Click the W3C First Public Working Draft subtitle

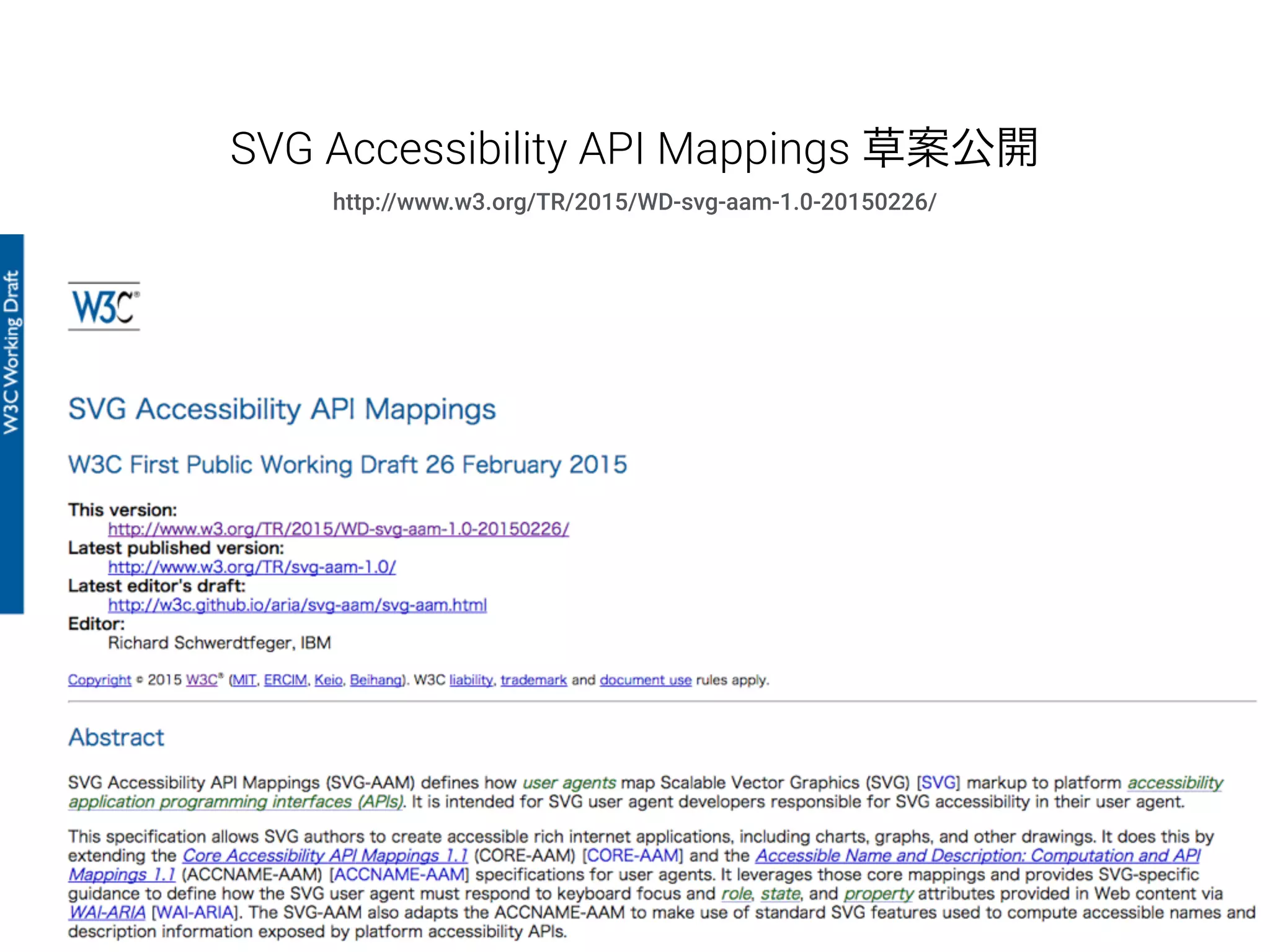(348, 465)
